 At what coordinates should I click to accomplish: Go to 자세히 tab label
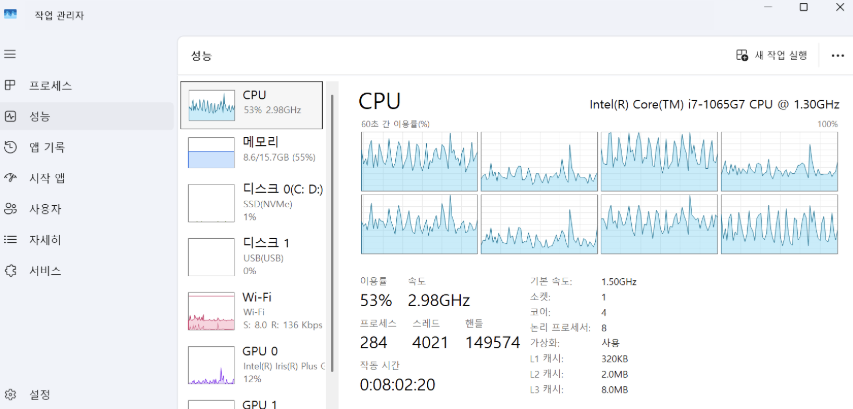click(45, 240)
